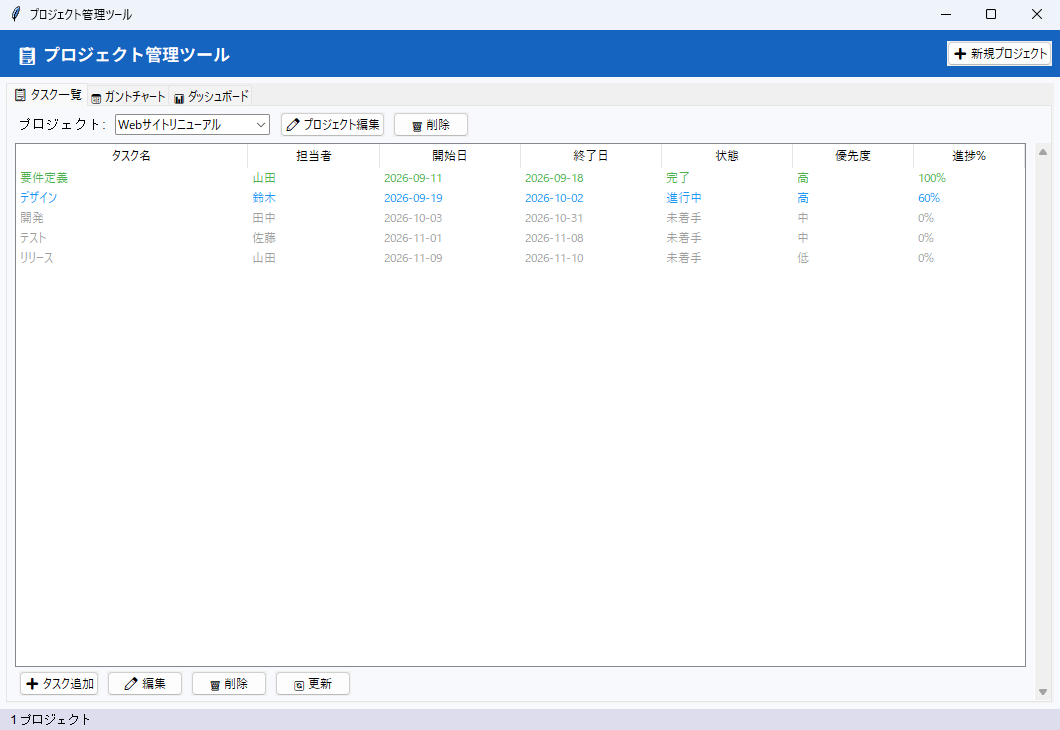This screenshot has height=730, width=1060.
Task: Click the plus icon on 新規プロジェクト
Action: 960,53
